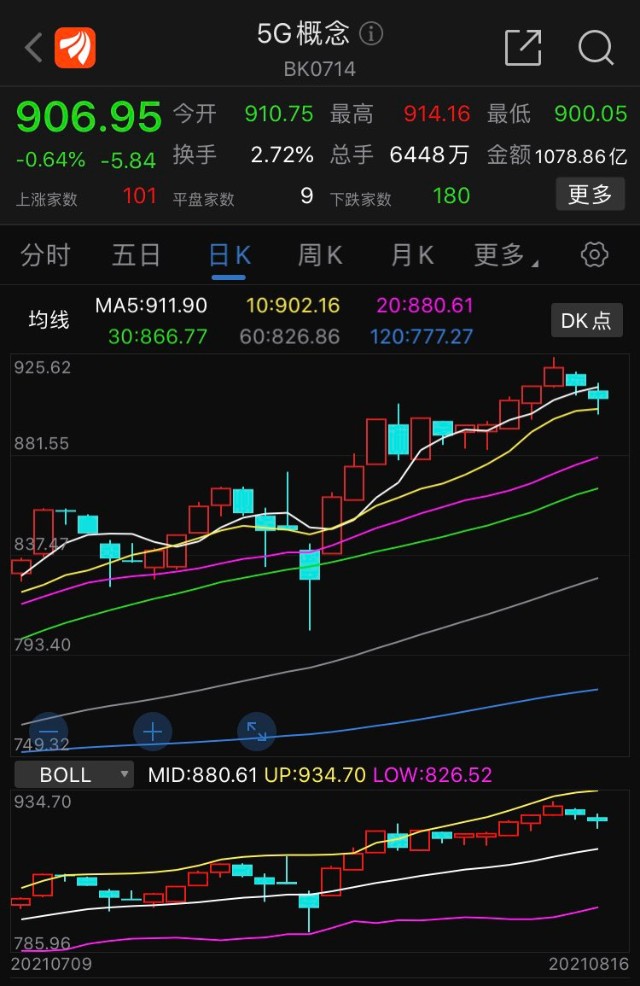The width and height of the screenshot is (640, 986).
Task: Tap the info icon beside 5G概念
Action: [x=371, y=33]
